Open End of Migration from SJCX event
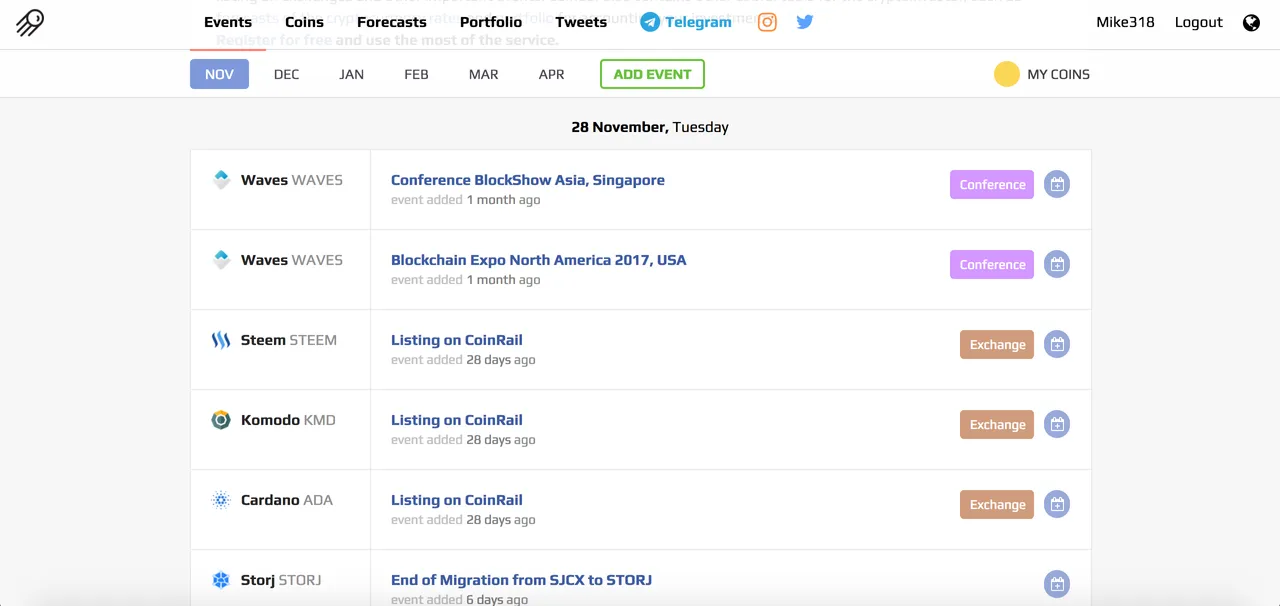Viewport: 1280px width, 606px height. (521, 580)
